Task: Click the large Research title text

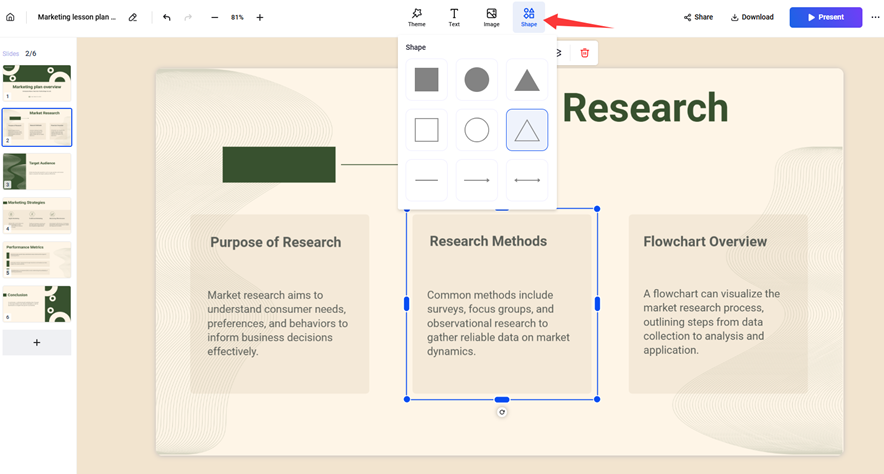Action: (646, 108)
